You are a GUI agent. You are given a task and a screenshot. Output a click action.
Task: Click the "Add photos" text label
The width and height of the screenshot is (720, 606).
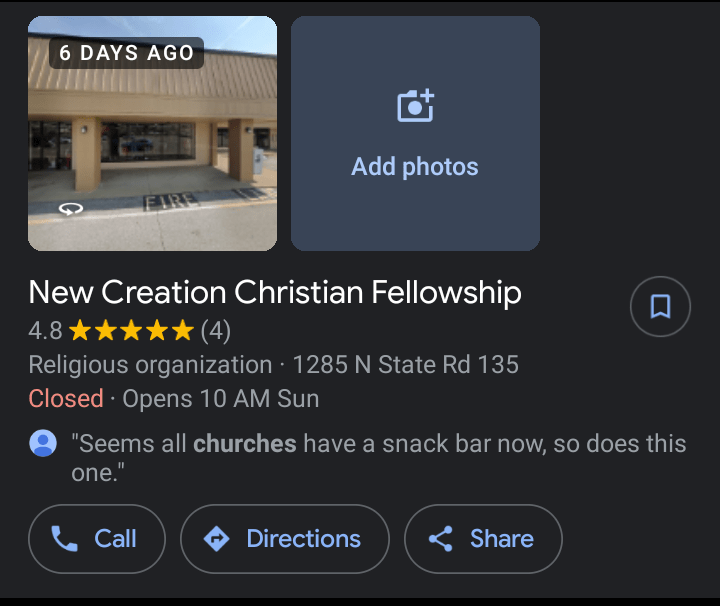pyautogui.click(x=415, y=167)
